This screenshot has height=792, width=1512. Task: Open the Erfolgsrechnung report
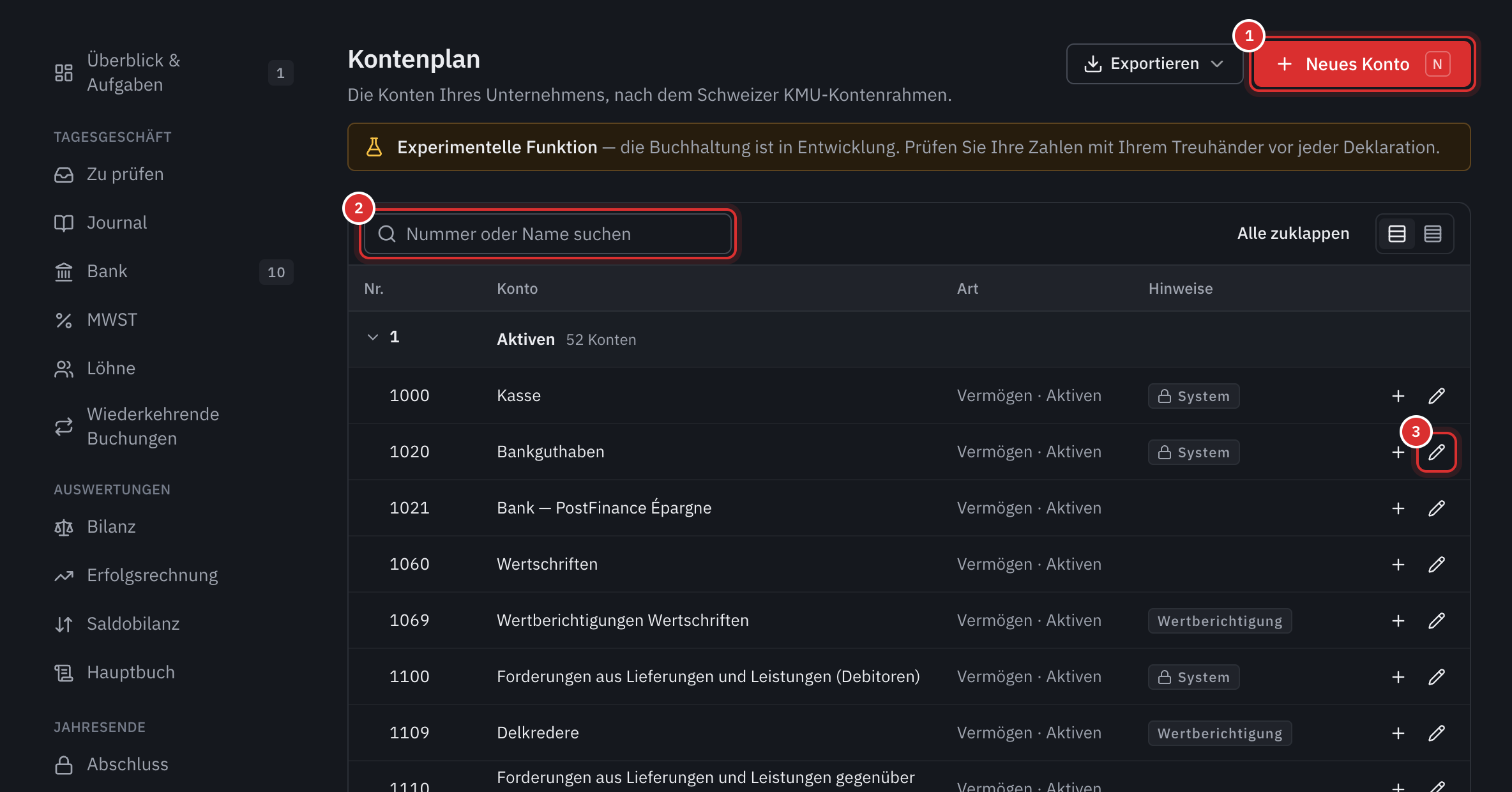(174, 575)
